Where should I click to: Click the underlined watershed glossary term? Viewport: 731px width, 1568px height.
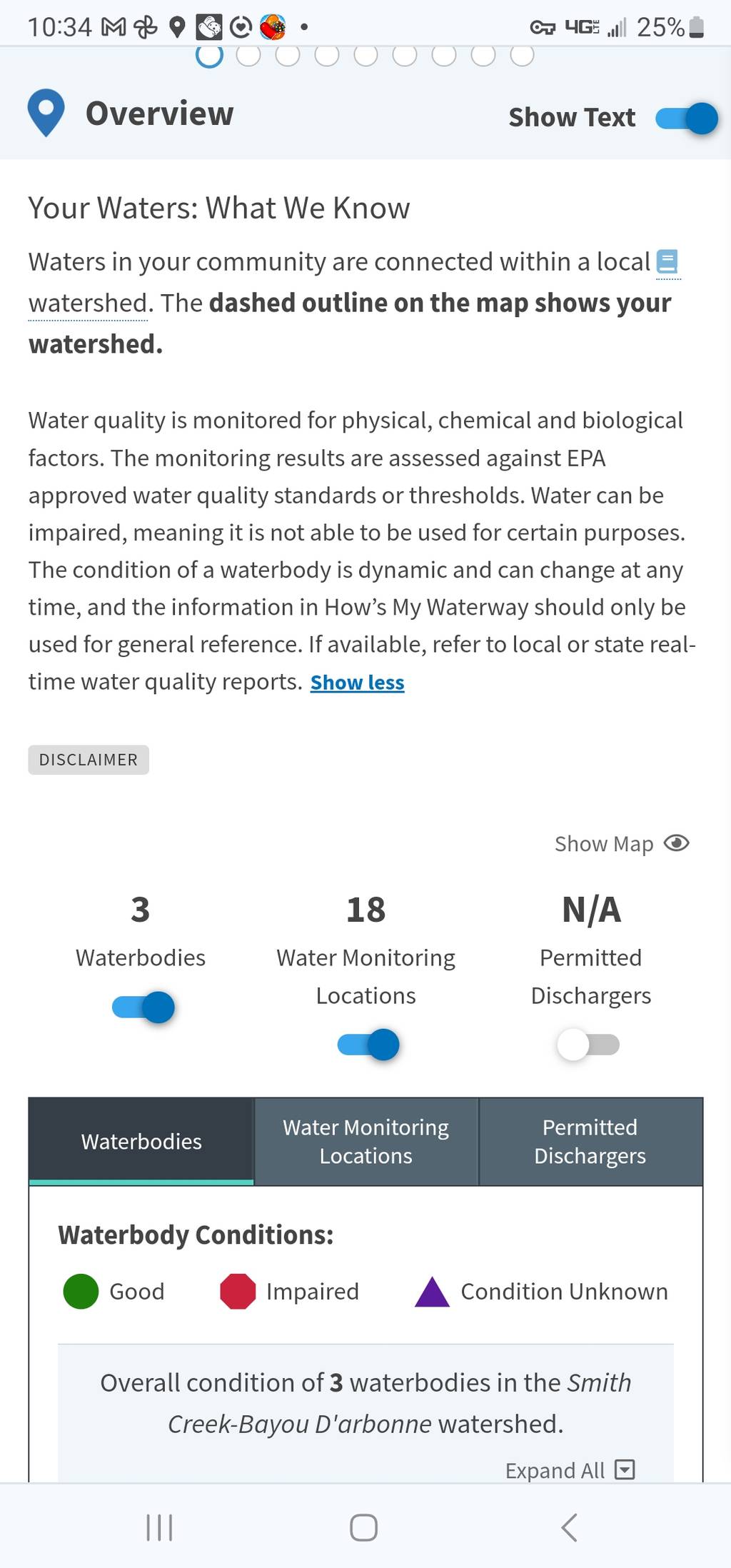[x=89, y=303]
